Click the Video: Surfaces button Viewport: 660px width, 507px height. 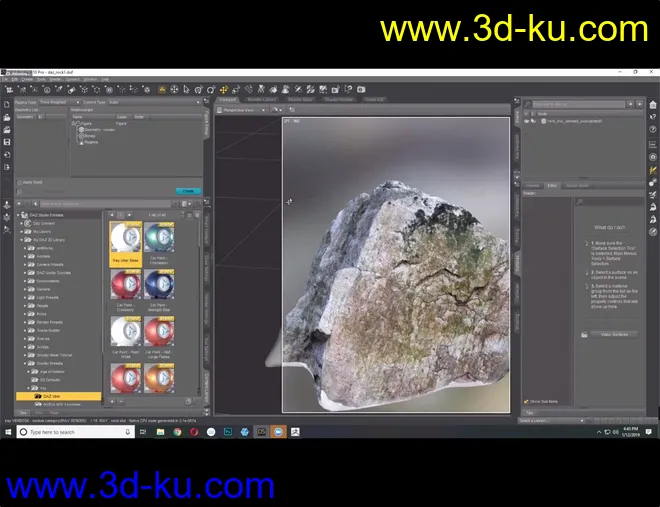[614, 334]
